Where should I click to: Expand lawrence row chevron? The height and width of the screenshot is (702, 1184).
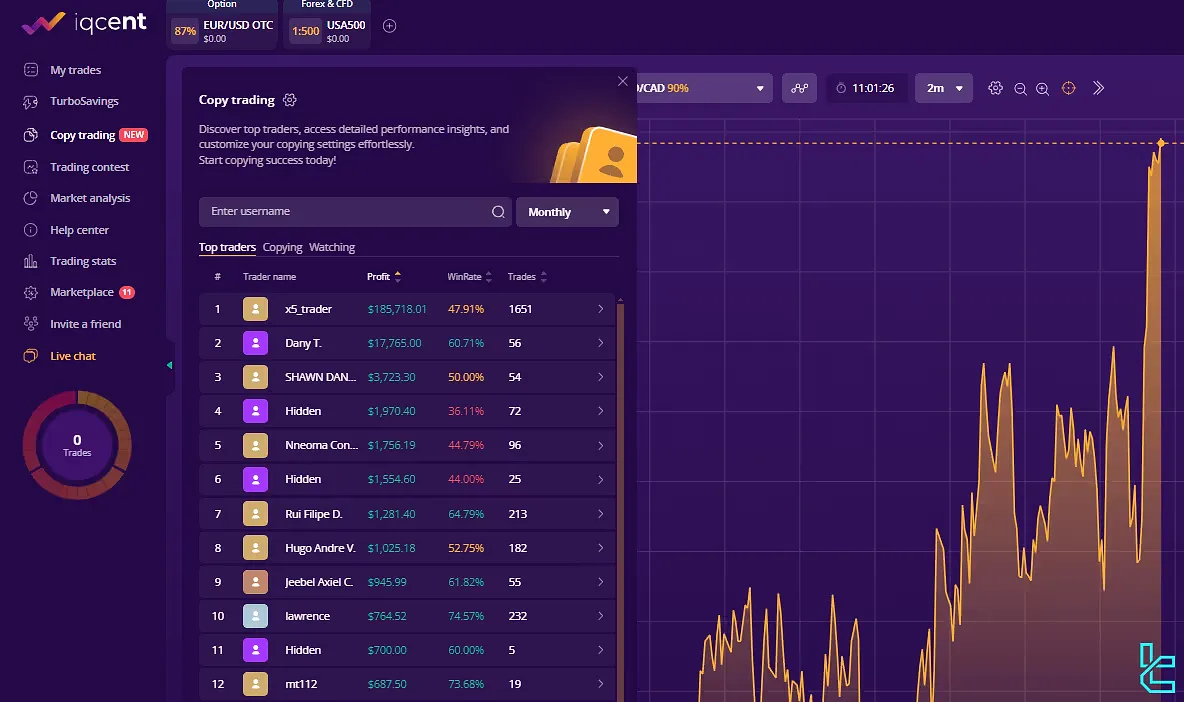601,616
